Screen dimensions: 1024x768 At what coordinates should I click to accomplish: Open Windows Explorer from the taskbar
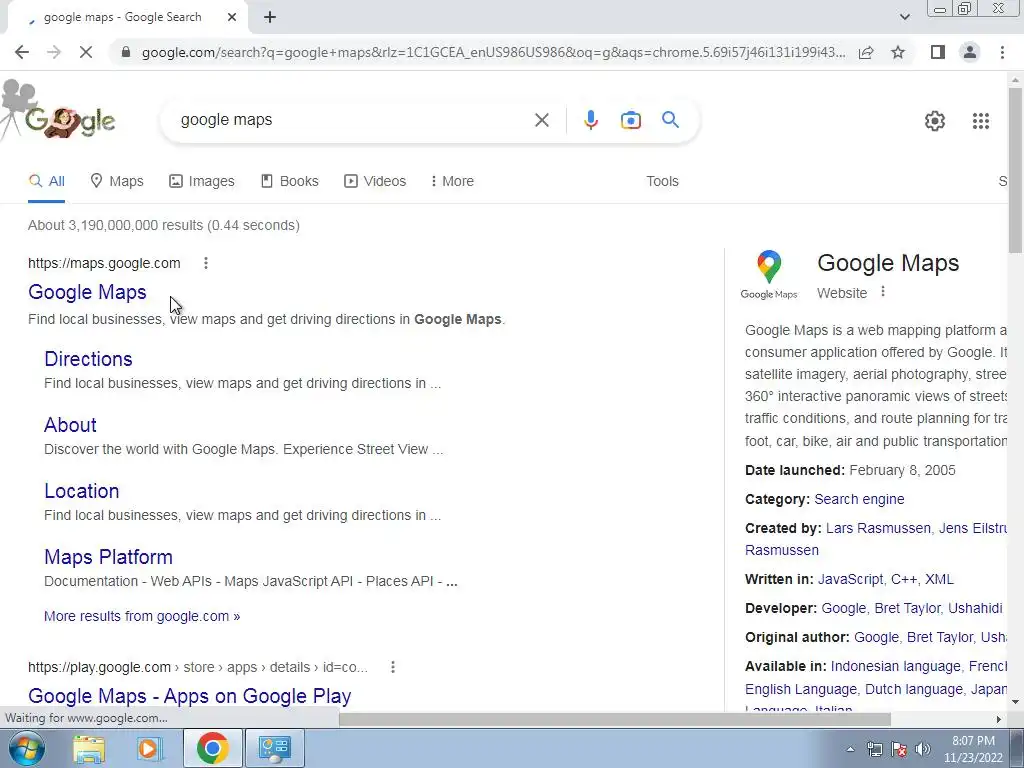[89, 748]
